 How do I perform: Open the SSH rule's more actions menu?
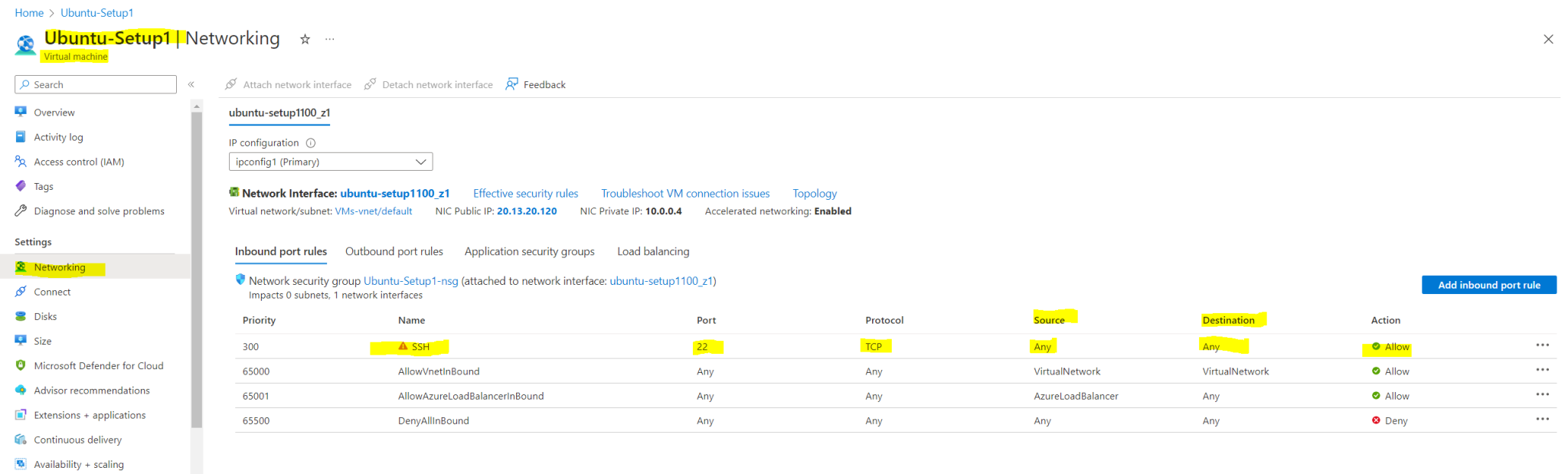[x=1542, y=345]
